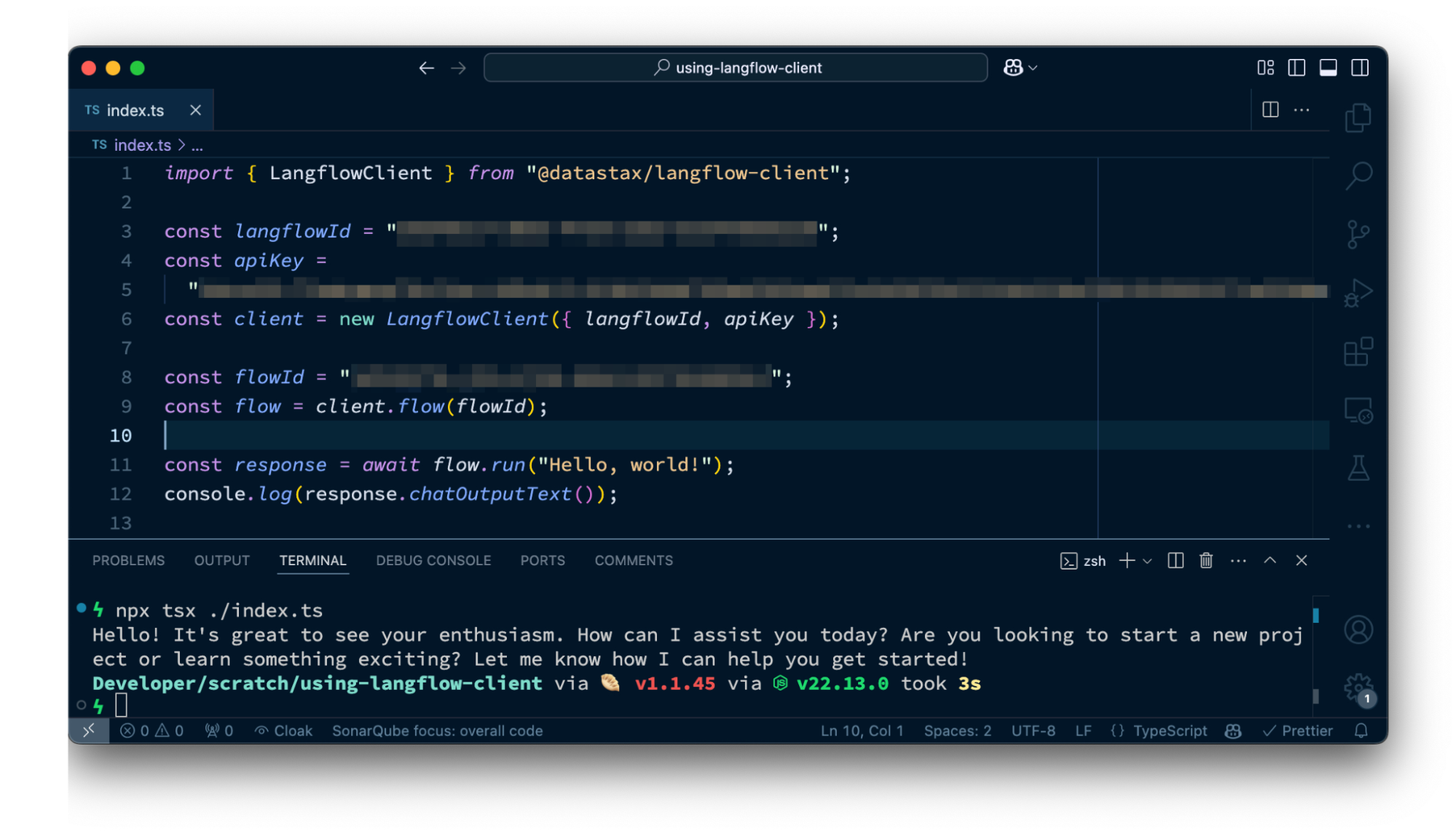Go forward with the right arrow

(x=458, y=68)
